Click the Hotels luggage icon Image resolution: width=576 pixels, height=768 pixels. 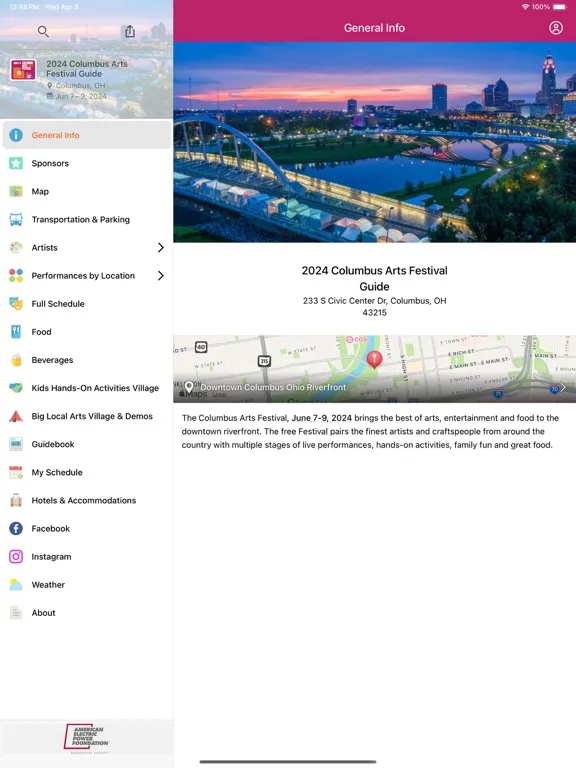click(x=16, y=500)
